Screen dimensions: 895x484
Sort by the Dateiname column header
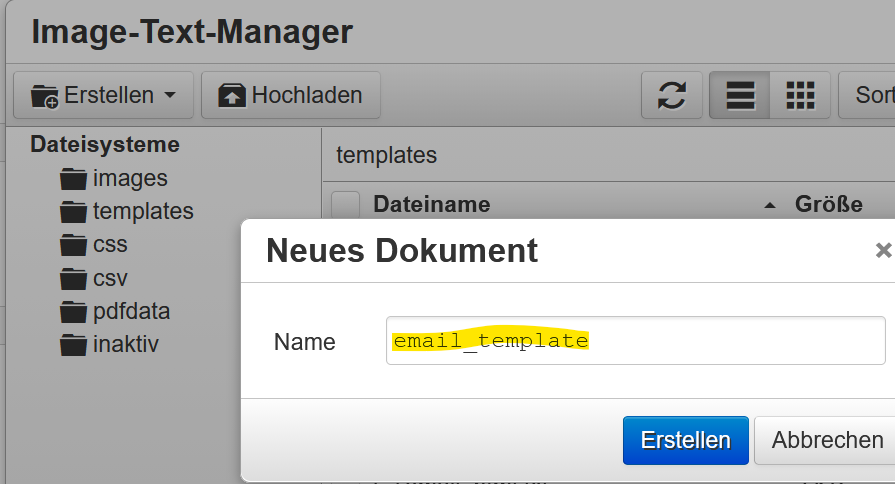click(431, 205)
